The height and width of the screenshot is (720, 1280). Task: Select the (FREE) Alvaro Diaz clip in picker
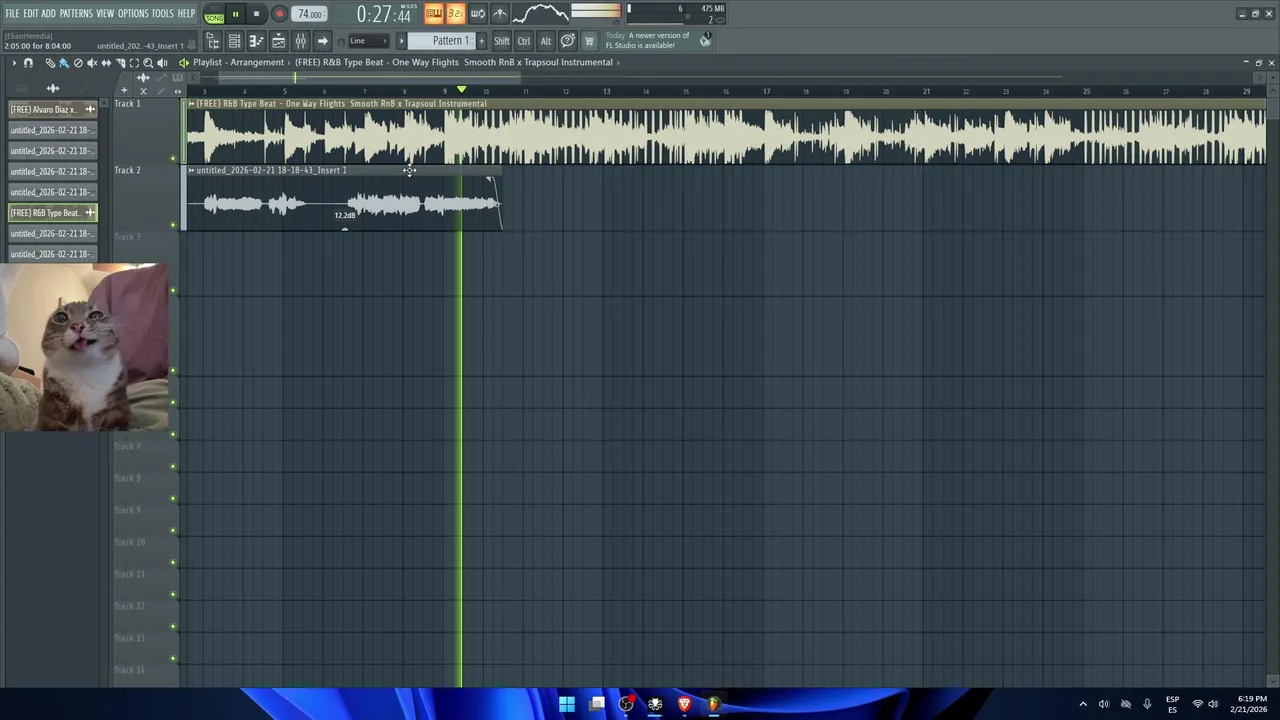pyautogui.click(x=52, y=109)
